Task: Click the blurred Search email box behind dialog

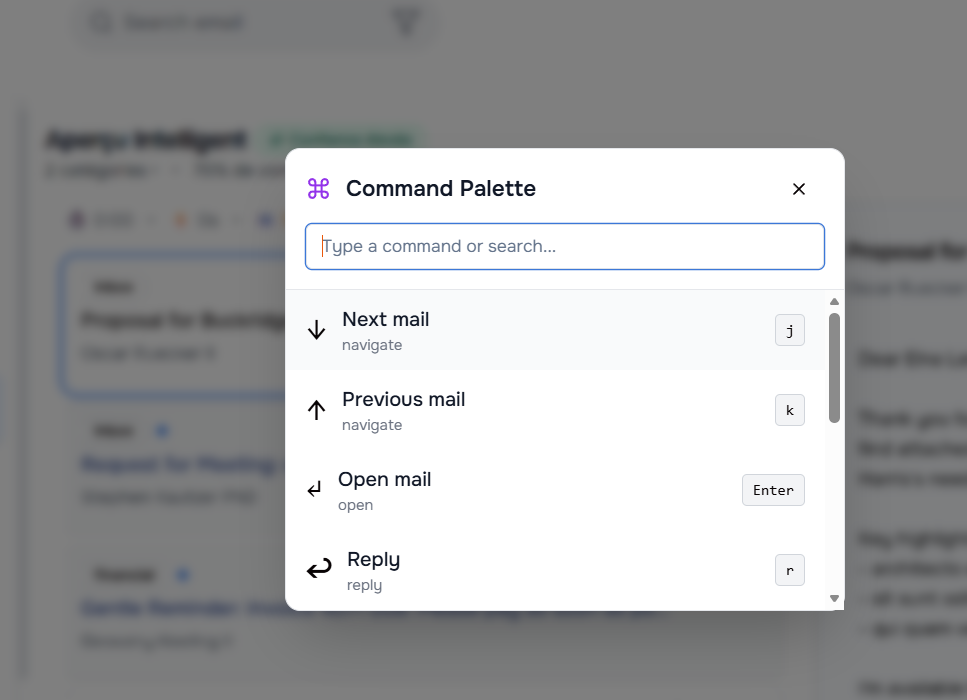Action: 240,22
